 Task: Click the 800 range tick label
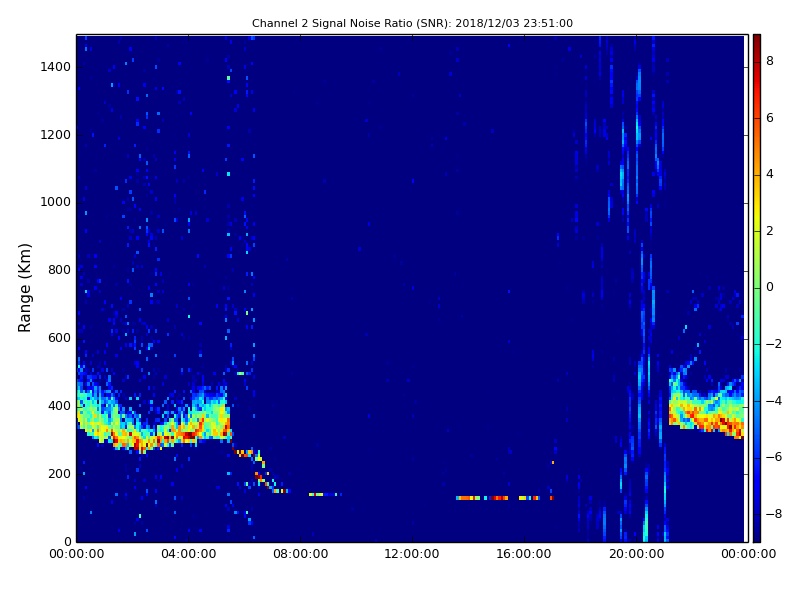tap(59, 270)
